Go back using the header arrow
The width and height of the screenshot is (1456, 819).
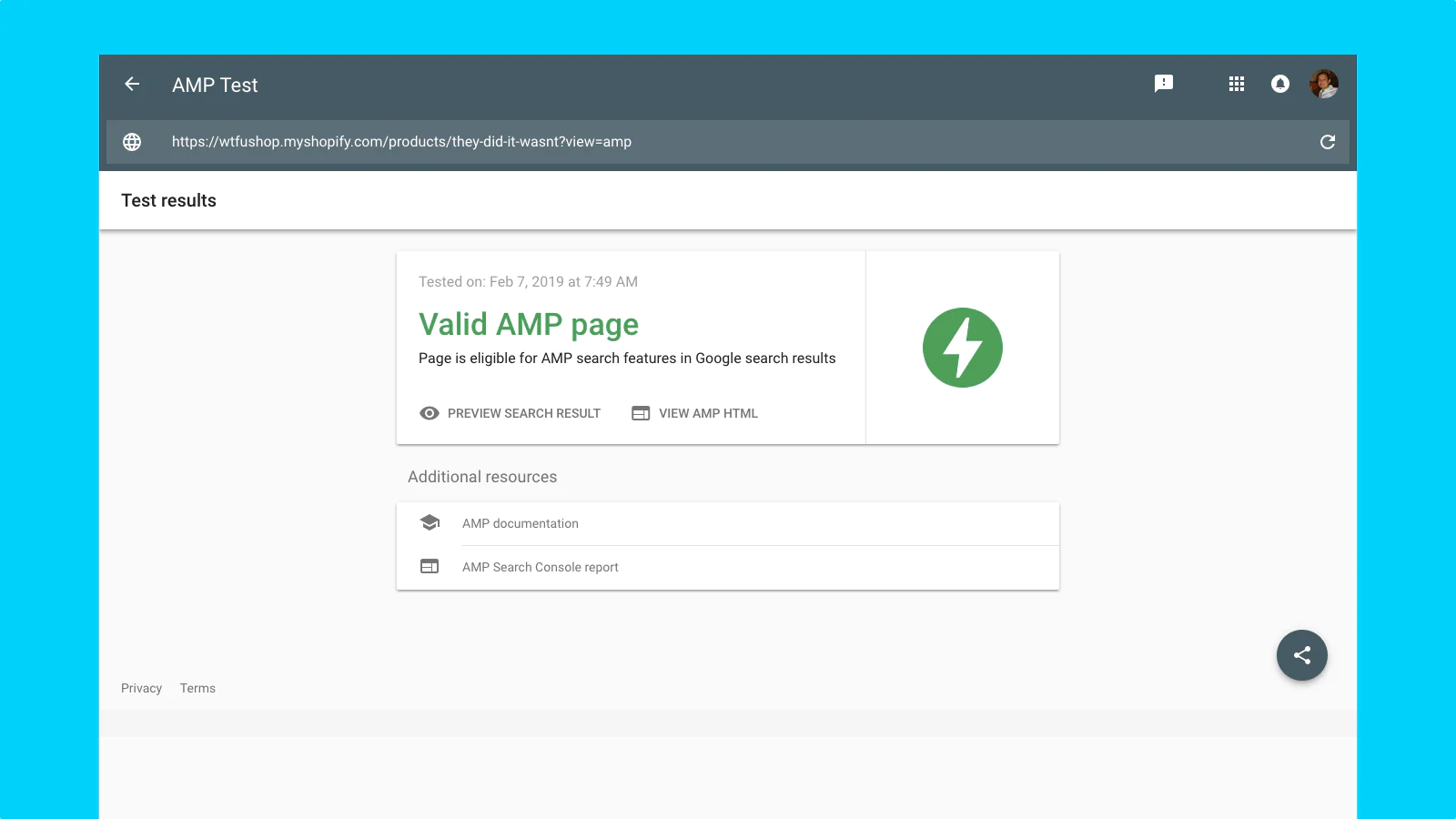[x=132, y=84]
